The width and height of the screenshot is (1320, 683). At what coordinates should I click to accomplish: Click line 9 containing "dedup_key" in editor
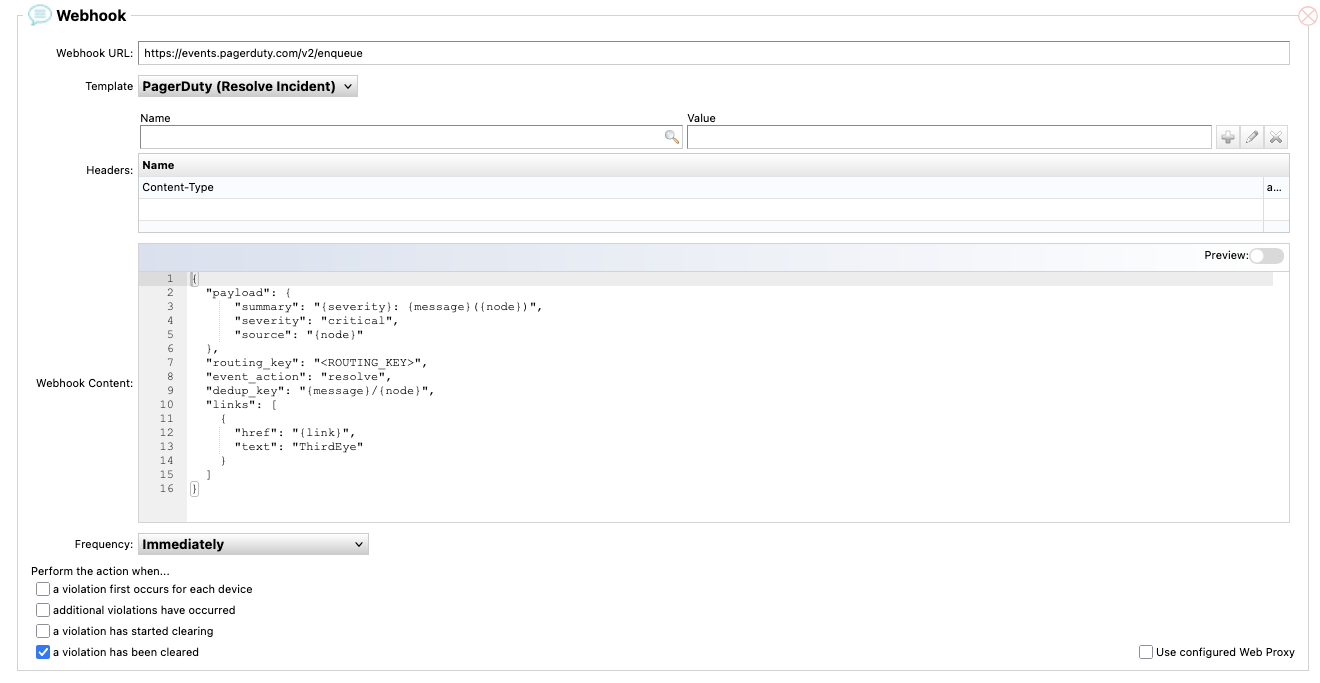click(320, 390)
